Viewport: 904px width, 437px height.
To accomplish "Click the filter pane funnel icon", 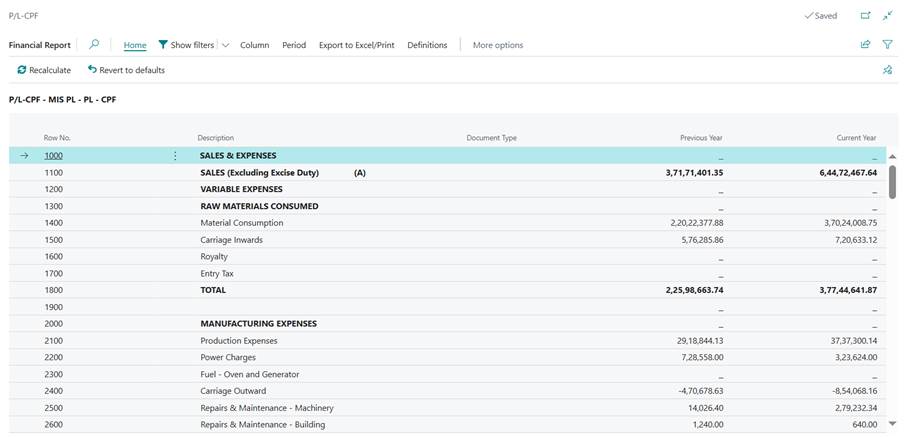I will pyautogui.click(x=887, y=45).
